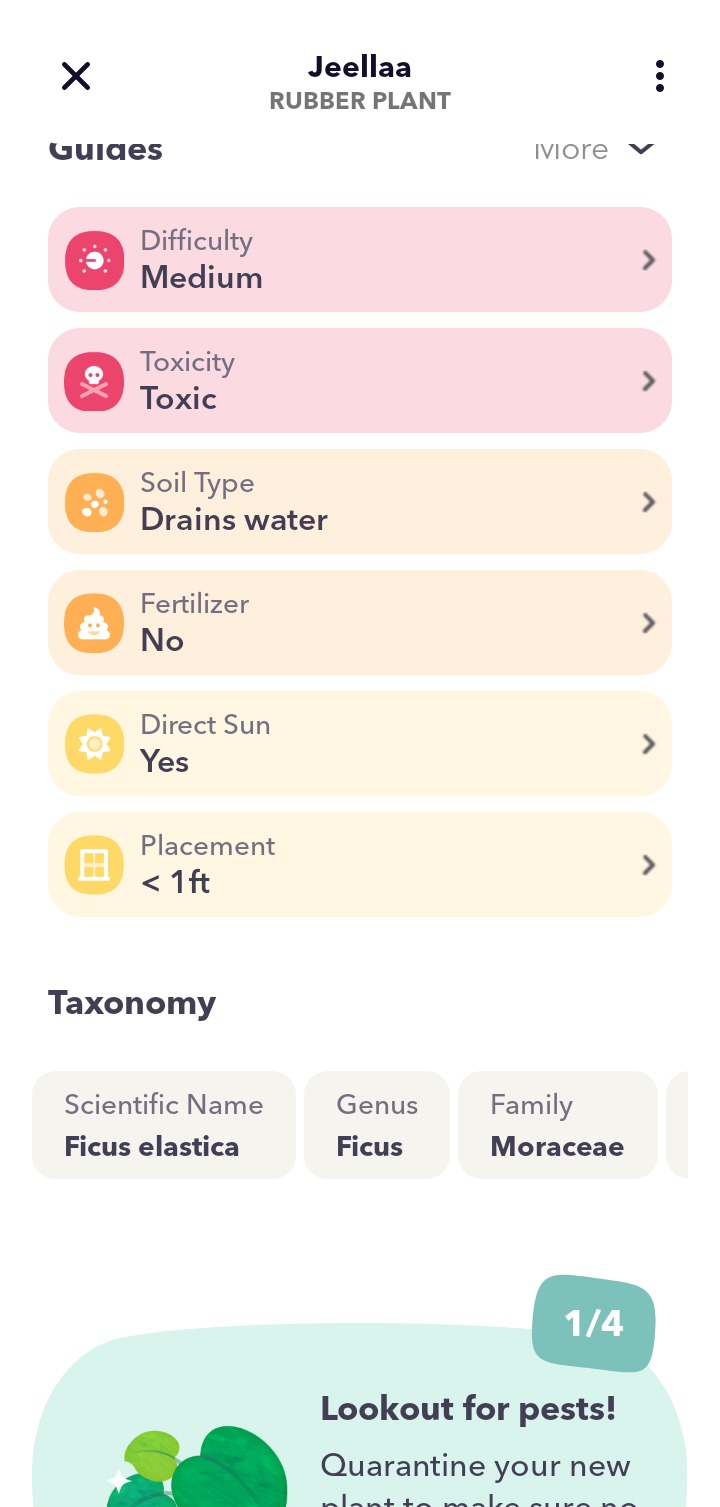Image resolution: width=720 pixels, height=1507 pixels.
Task: Tap the Placement window icon
Action: [x=94, y=865]
